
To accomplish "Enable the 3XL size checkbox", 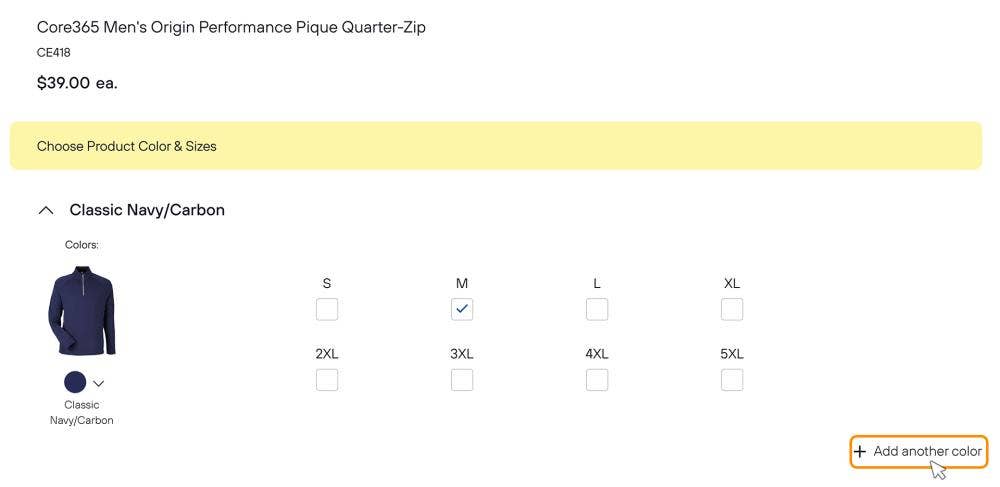I will 462,381.
